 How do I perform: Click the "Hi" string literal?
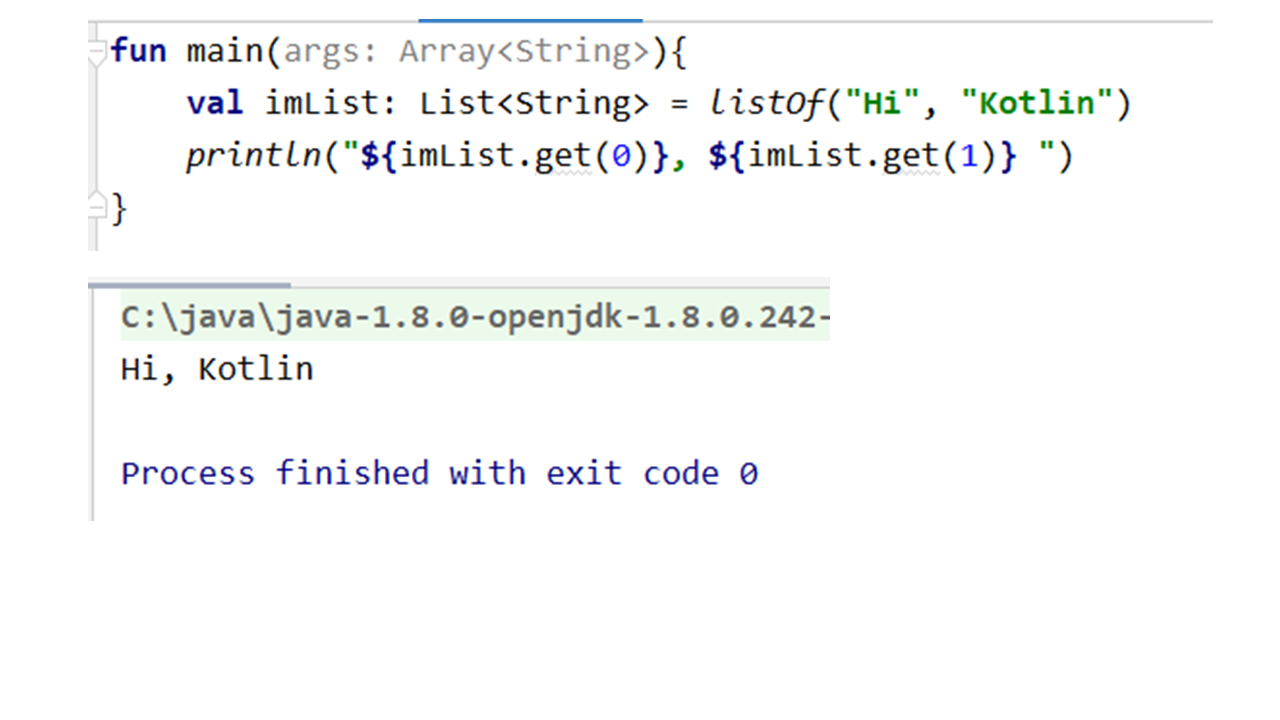[881, 103]
